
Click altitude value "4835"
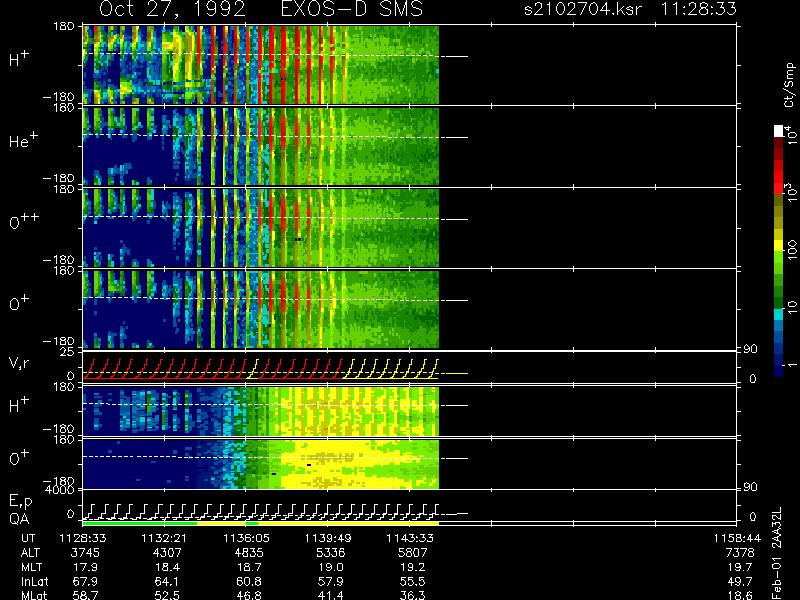(249, 553)
